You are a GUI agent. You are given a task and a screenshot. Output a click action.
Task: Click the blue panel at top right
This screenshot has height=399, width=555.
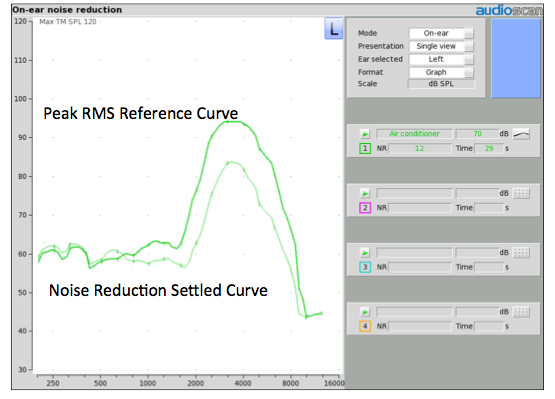[516, 58]
